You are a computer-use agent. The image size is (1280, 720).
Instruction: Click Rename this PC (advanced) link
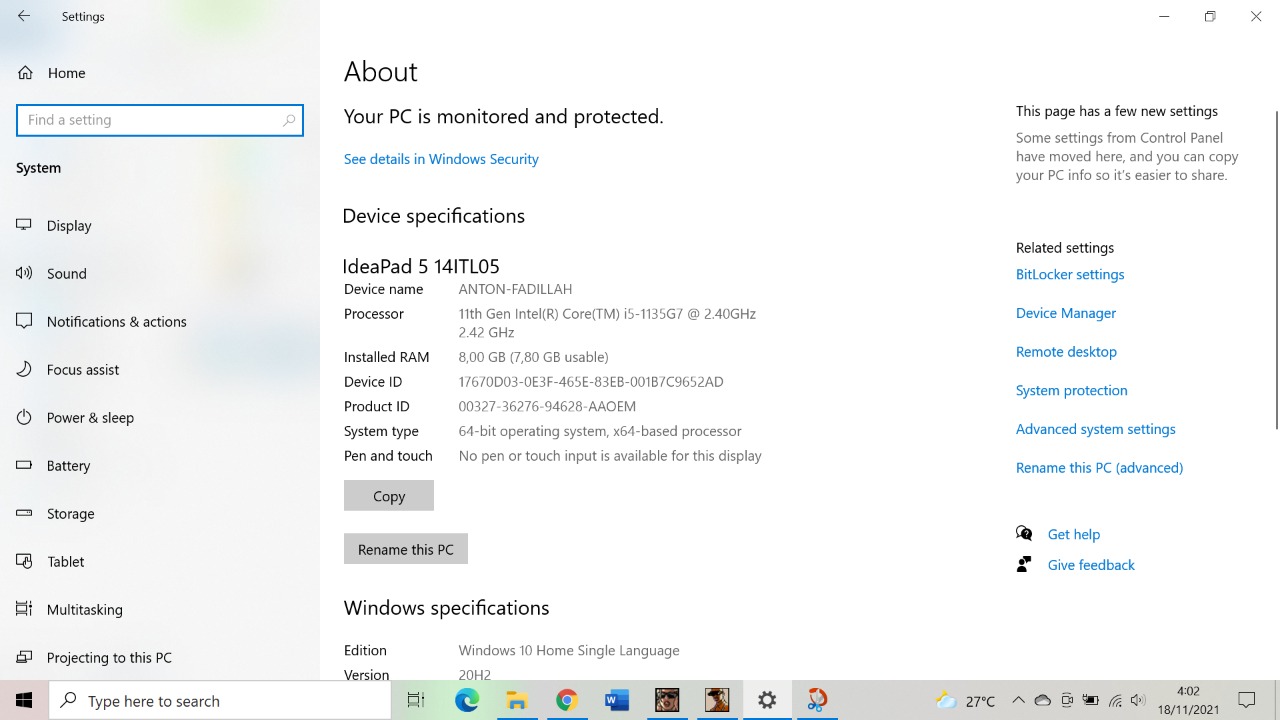pyautogui.click(x=1099, y=467)
